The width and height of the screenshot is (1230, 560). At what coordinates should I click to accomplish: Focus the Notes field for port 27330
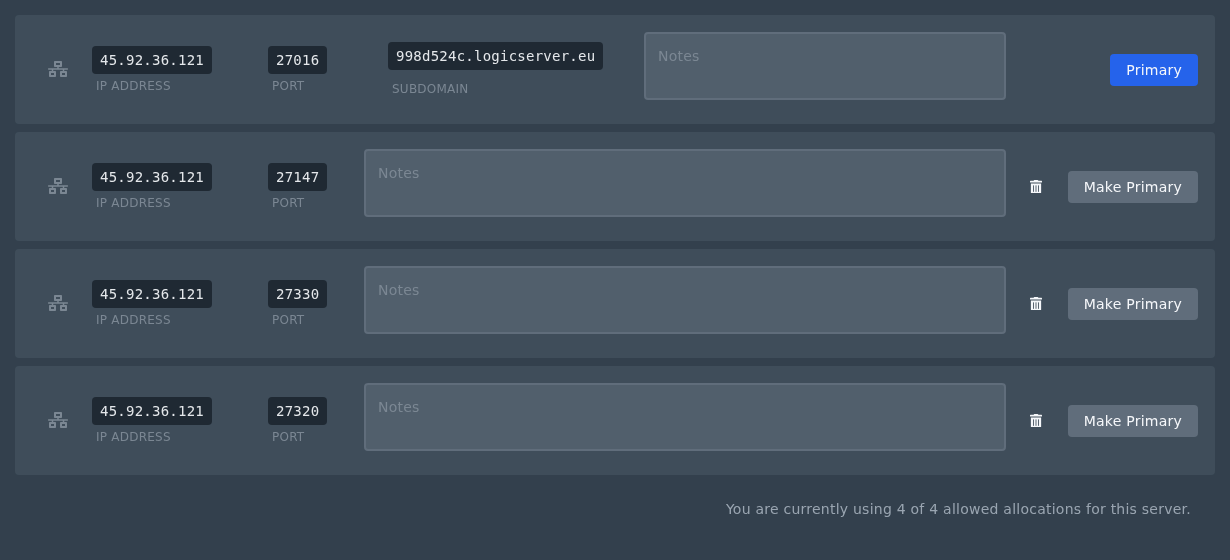coord(685,300)
